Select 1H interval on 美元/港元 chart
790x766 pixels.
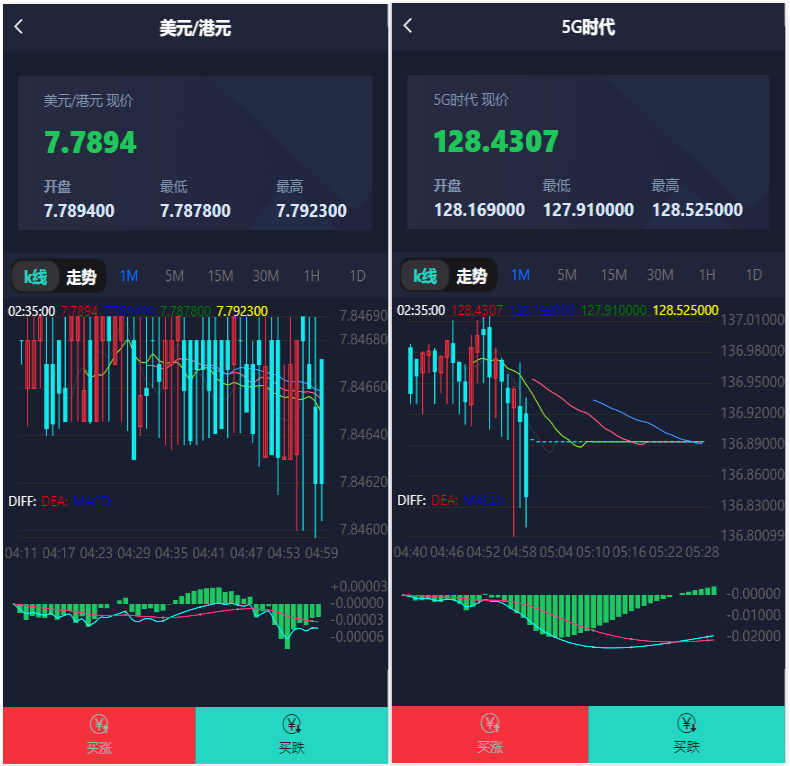(x=311, y=276)
